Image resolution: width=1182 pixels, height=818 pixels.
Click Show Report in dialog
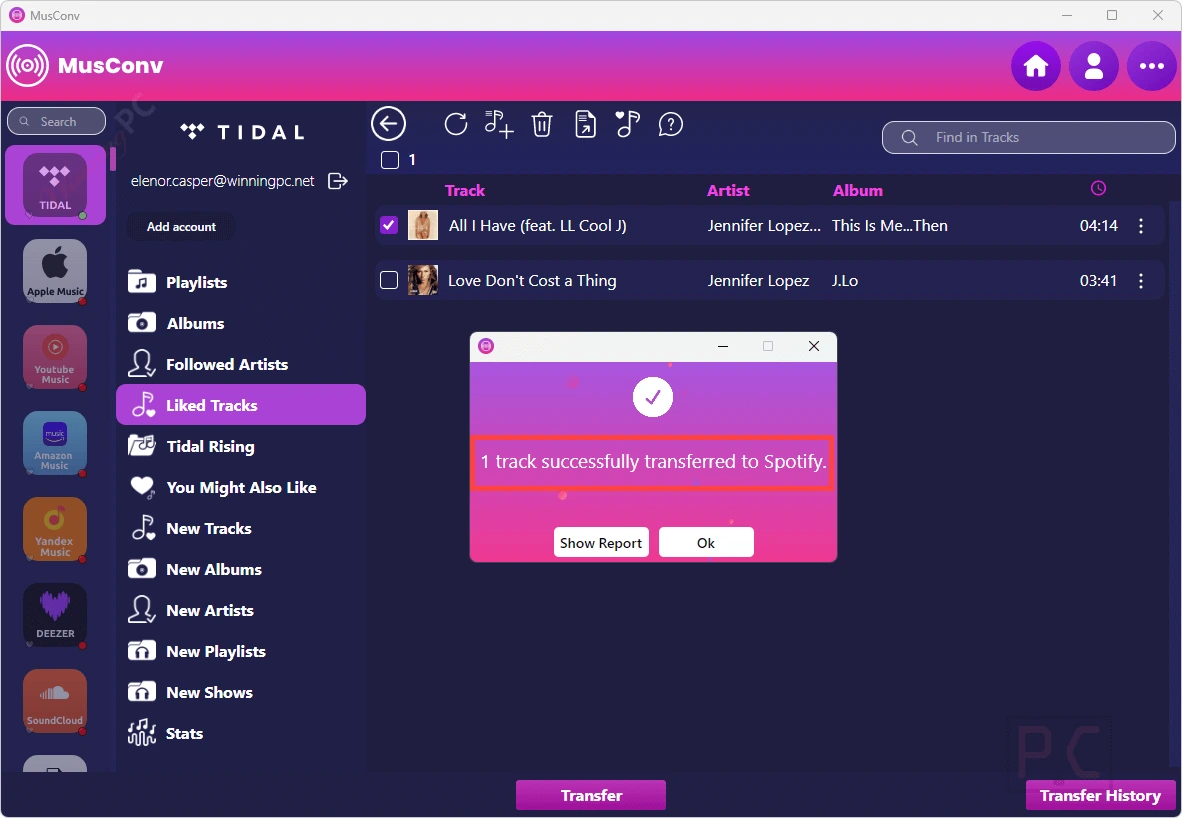tap(601, 543)
